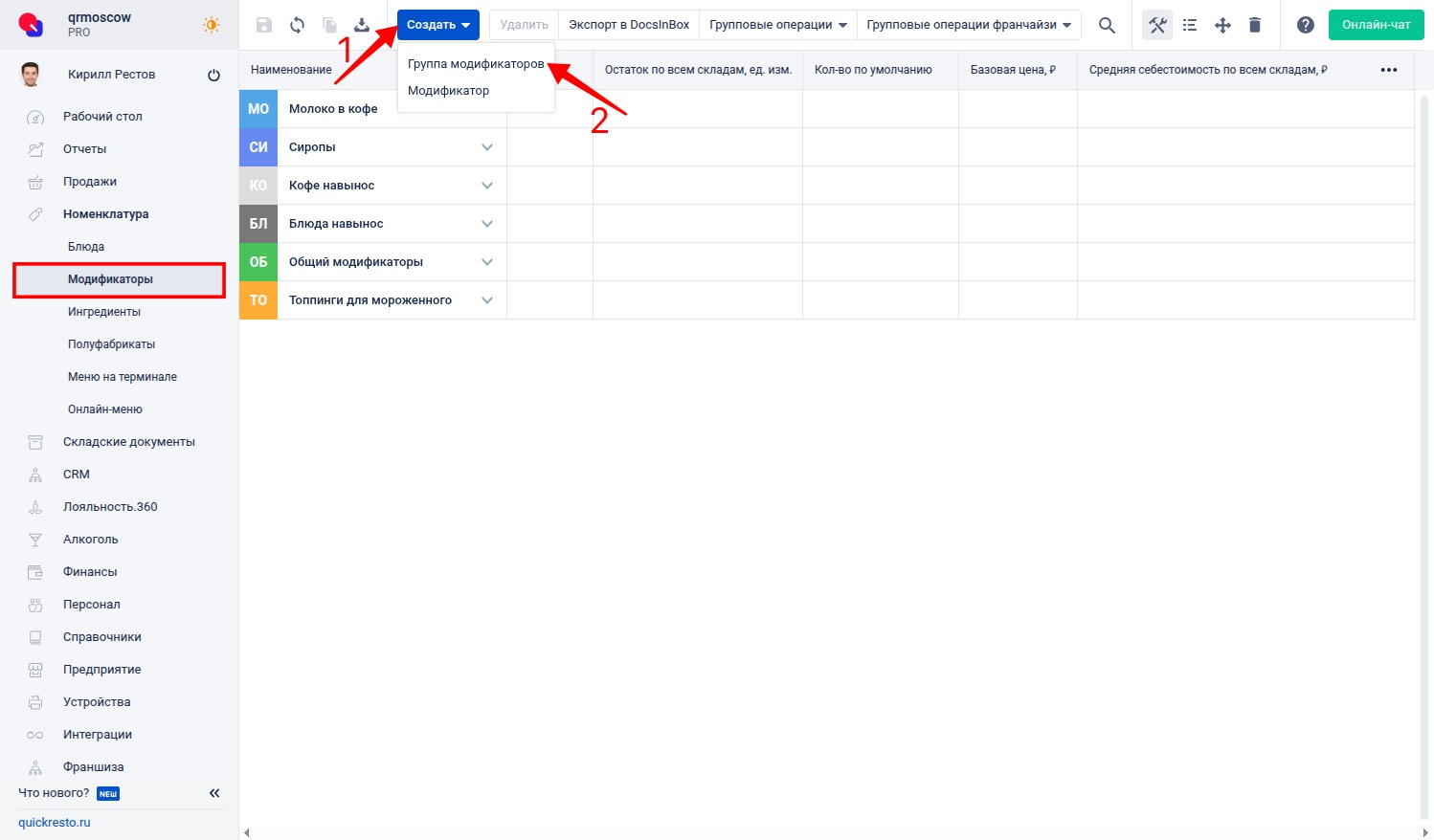The height and width of the screenshot is (840, 1434).
Task: Click the trash bin icon
Action: (1255, 25)
